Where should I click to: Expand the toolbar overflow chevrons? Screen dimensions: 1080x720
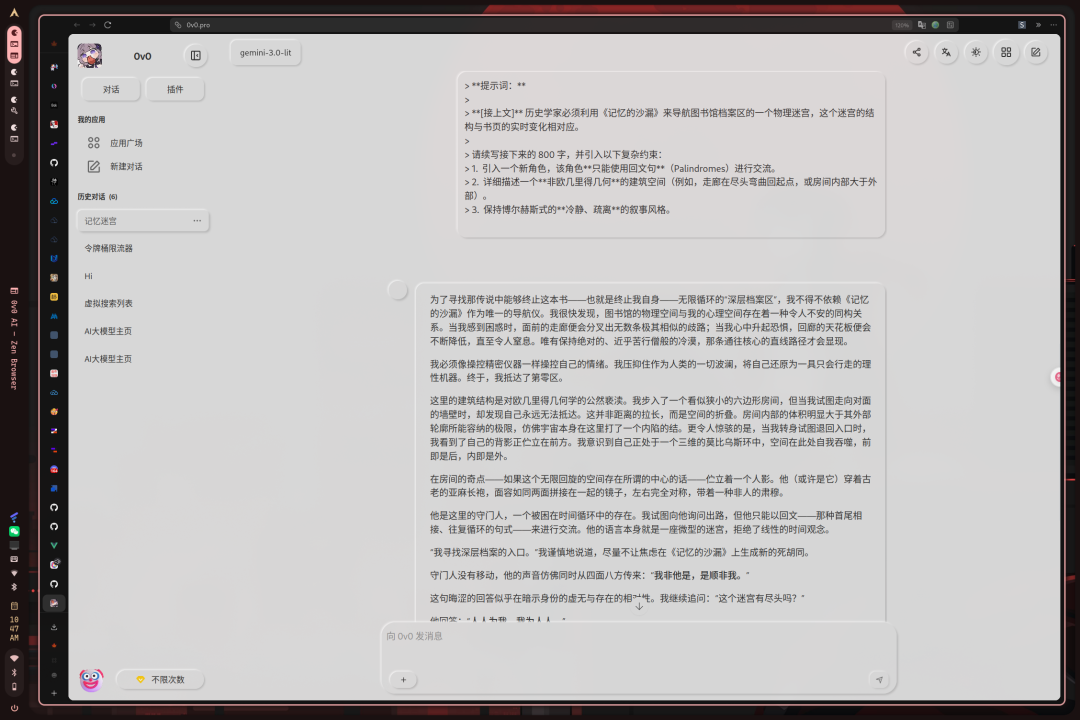point(1038,25)
